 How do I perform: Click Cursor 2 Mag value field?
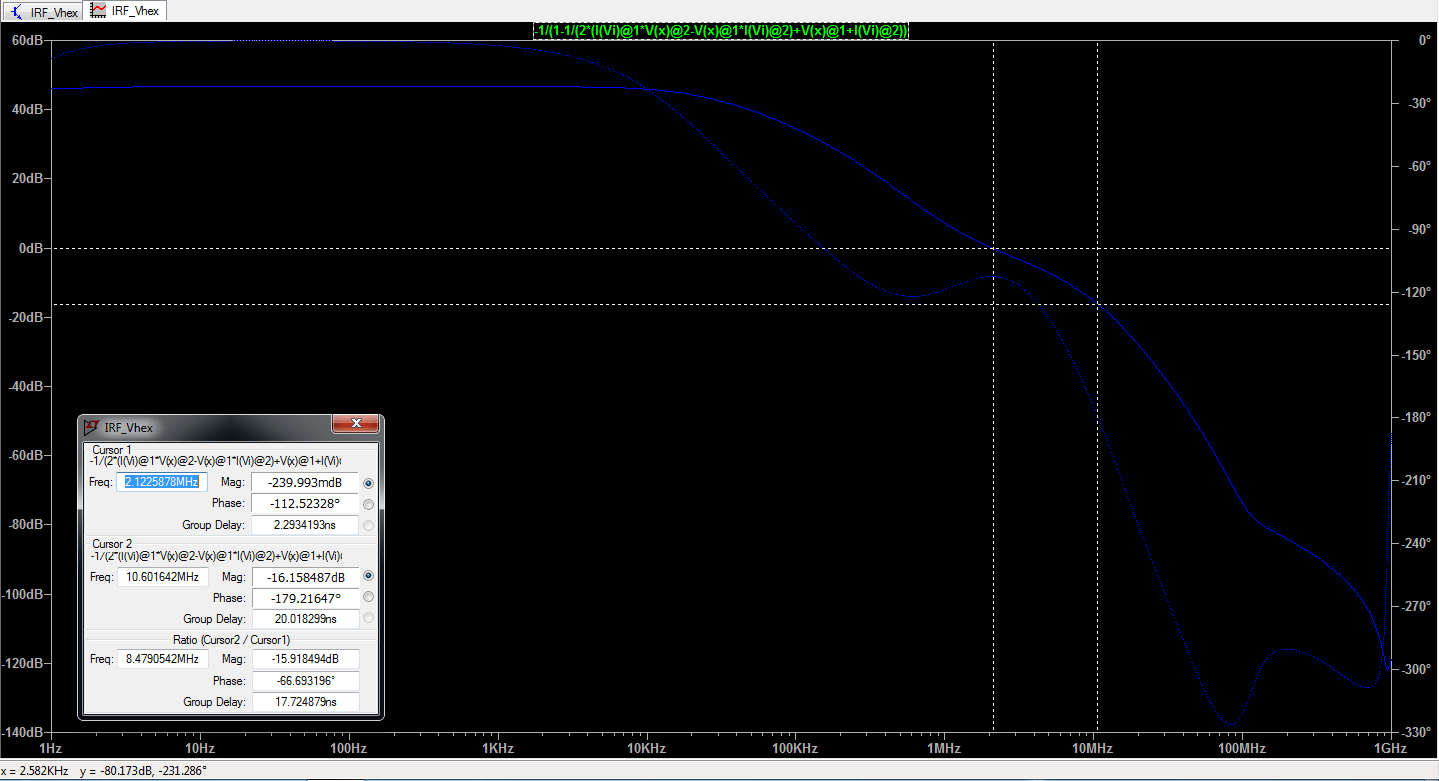304,577
